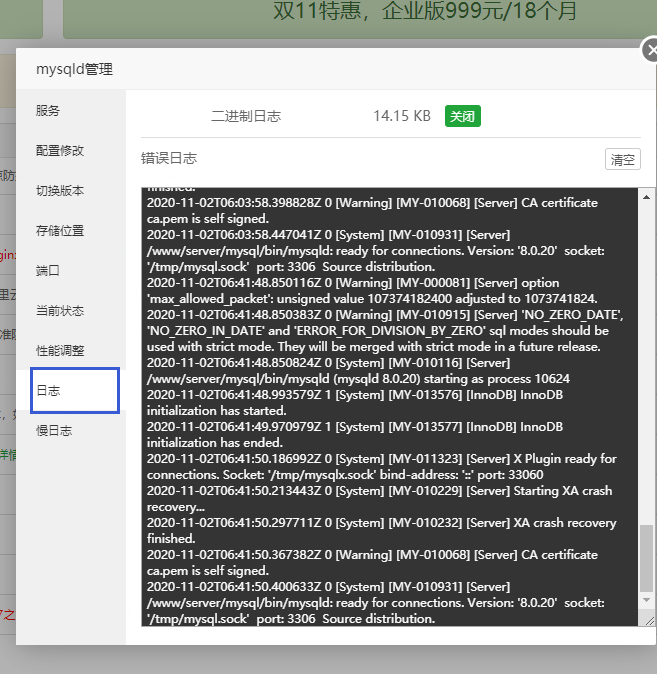Click the log area resize handle

coord(650,621)
